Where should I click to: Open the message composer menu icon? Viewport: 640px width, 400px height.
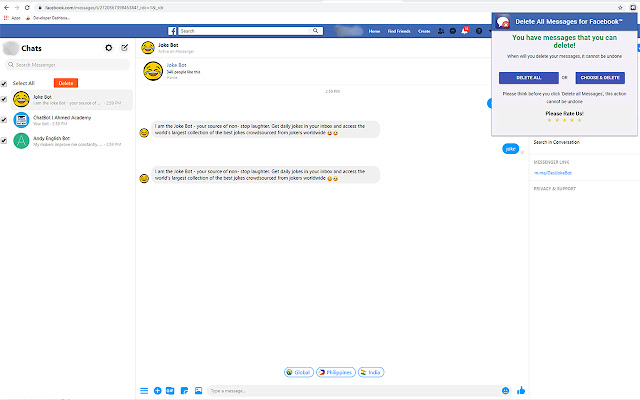(144, 391)
